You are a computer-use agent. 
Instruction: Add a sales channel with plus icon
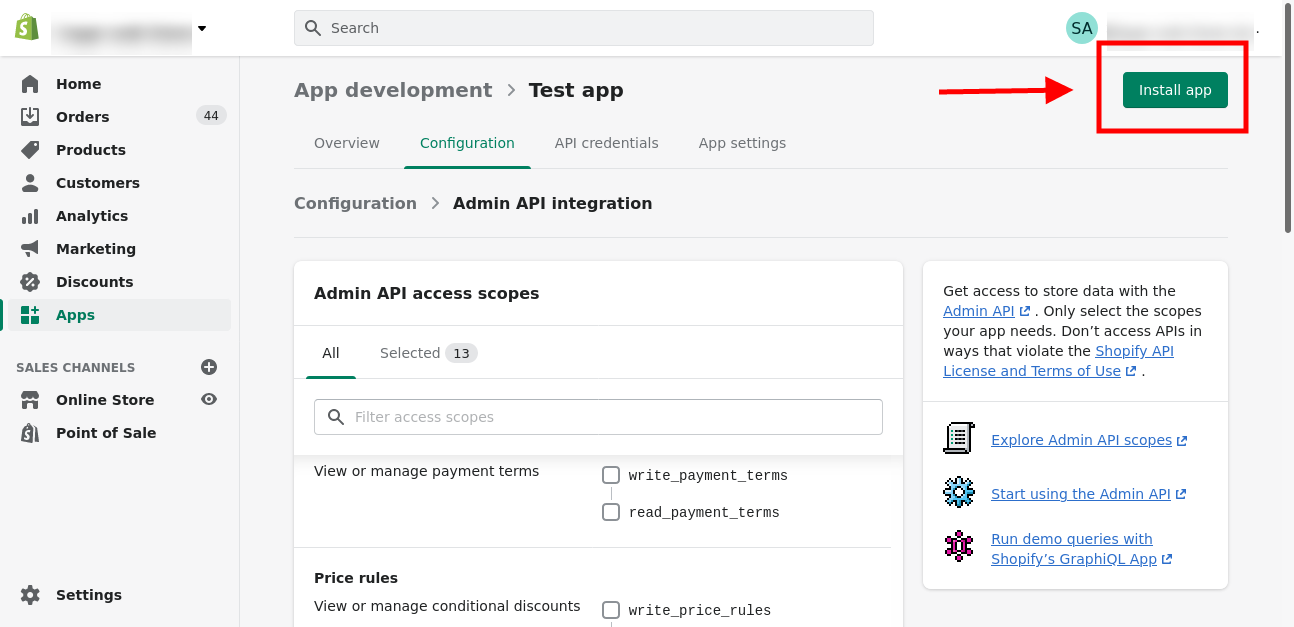[x=209, y=367]
